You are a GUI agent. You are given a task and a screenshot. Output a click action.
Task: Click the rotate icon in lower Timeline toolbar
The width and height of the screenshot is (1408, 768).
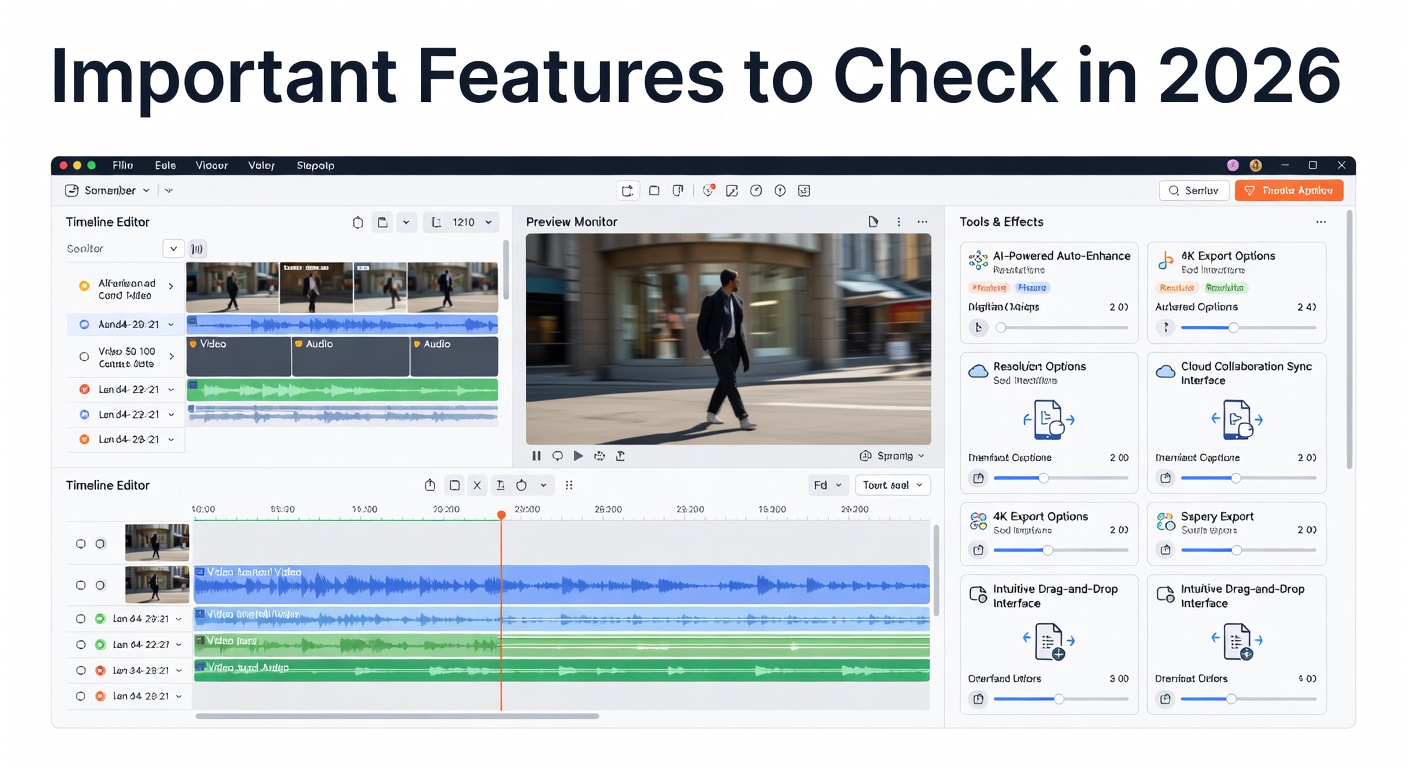[521, 485]
